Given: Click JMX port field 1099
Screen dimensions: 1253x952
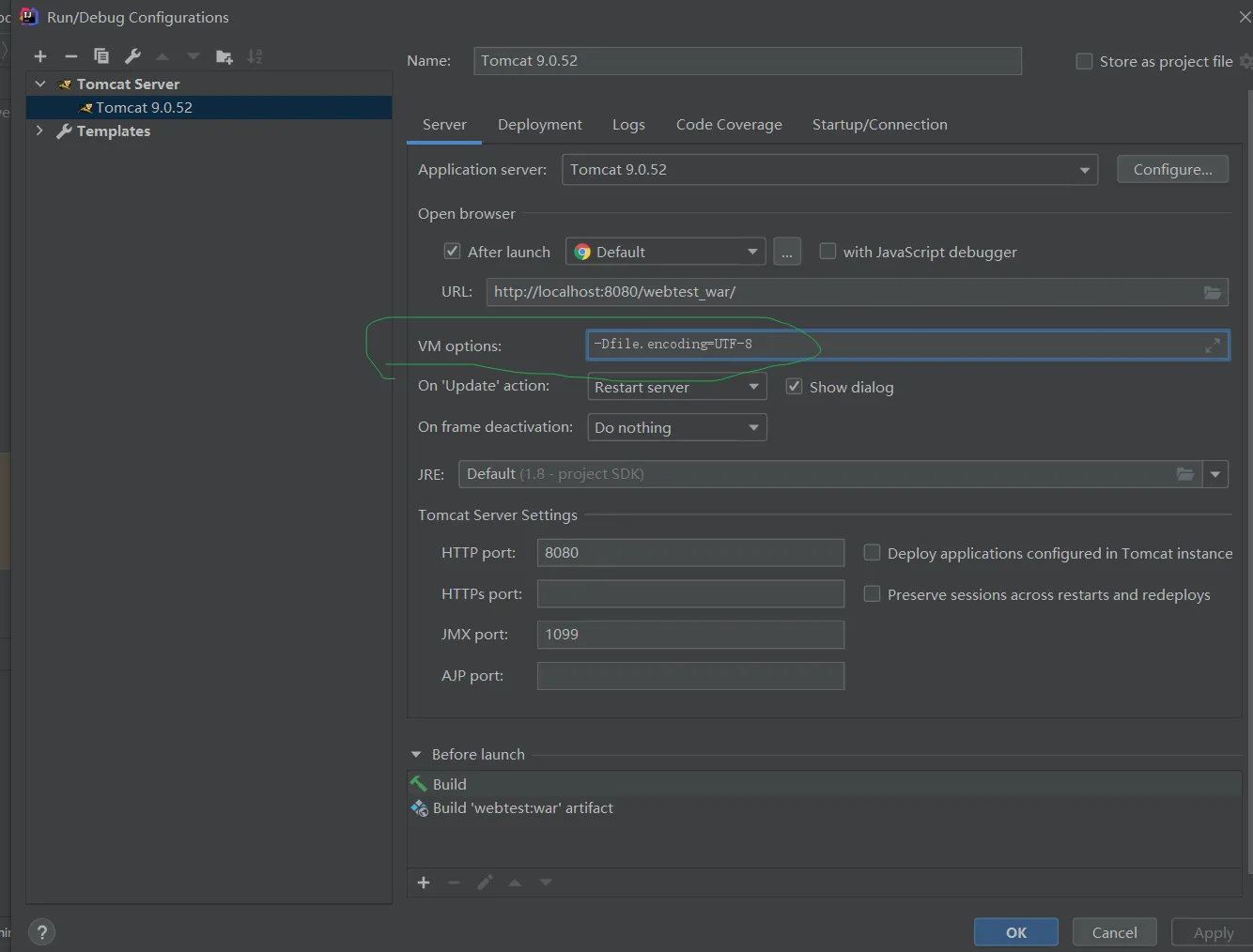Looking at the screenshot, I should tap(690, 635).
